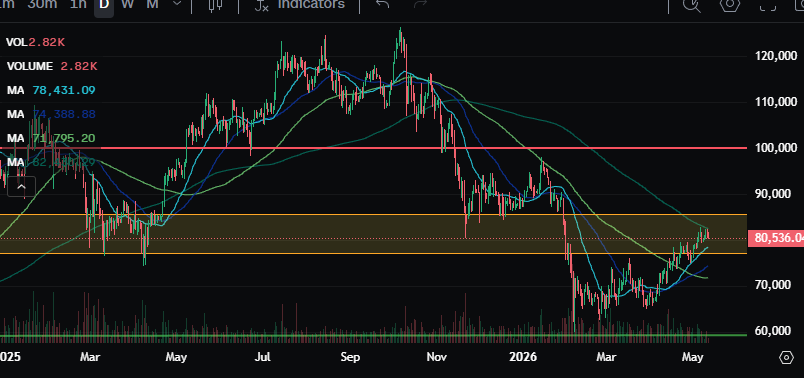Click the 110,000 price axis label

(776, 102)
